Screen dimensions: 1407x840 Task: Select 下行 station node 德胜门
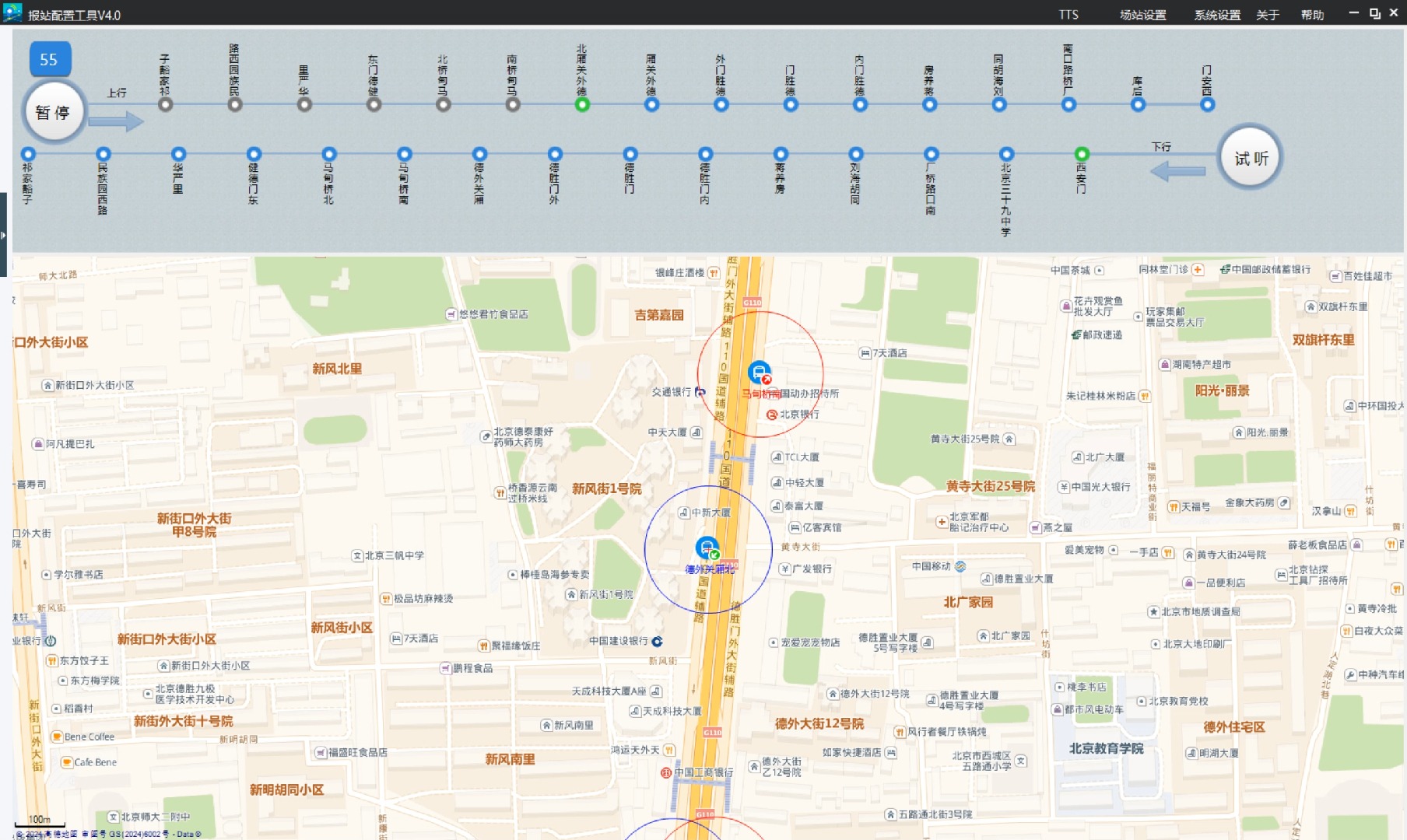coord(630,154)
